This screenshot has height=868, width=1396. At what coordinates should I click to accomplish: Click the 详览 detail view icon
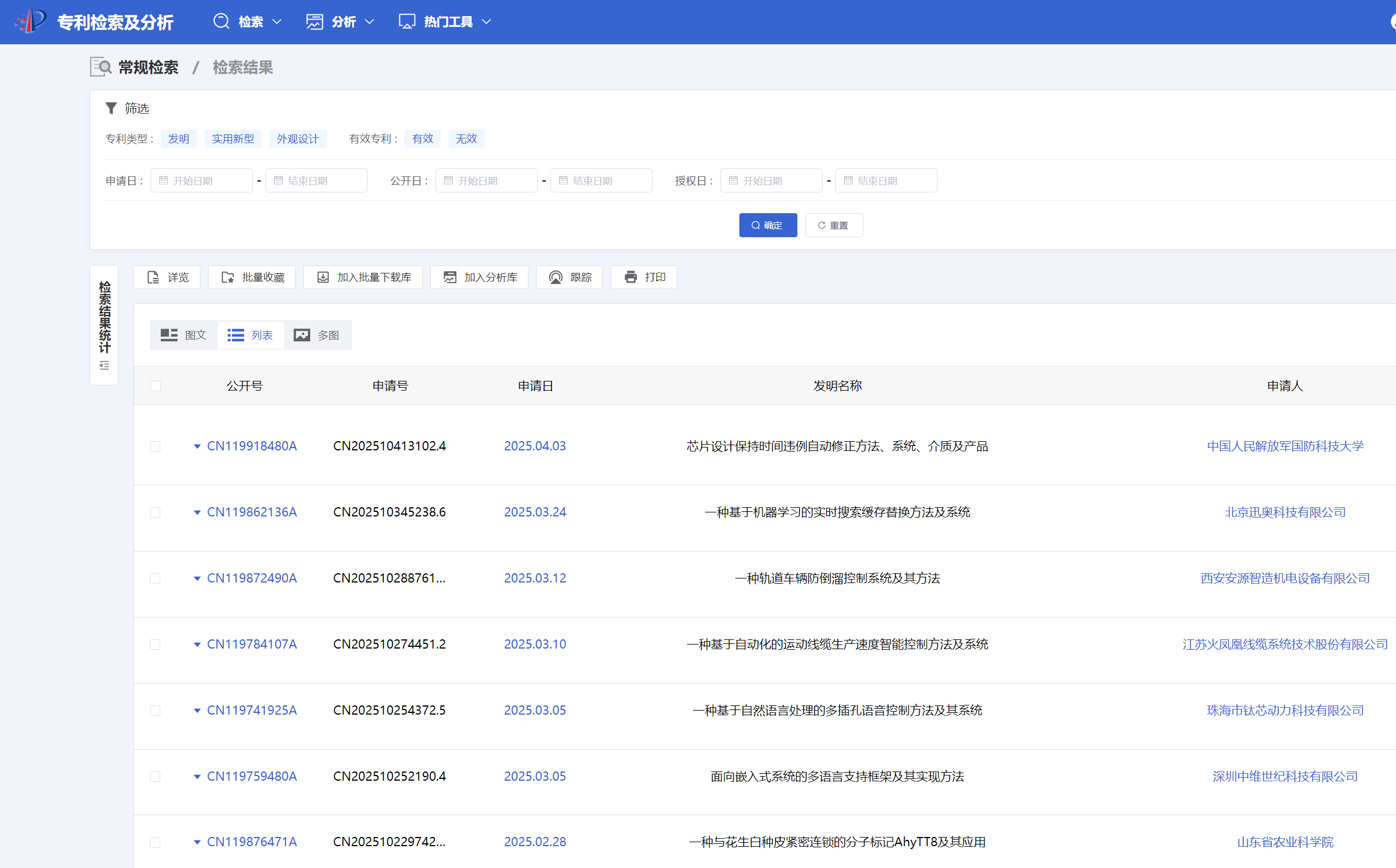[x=153, y=277]
